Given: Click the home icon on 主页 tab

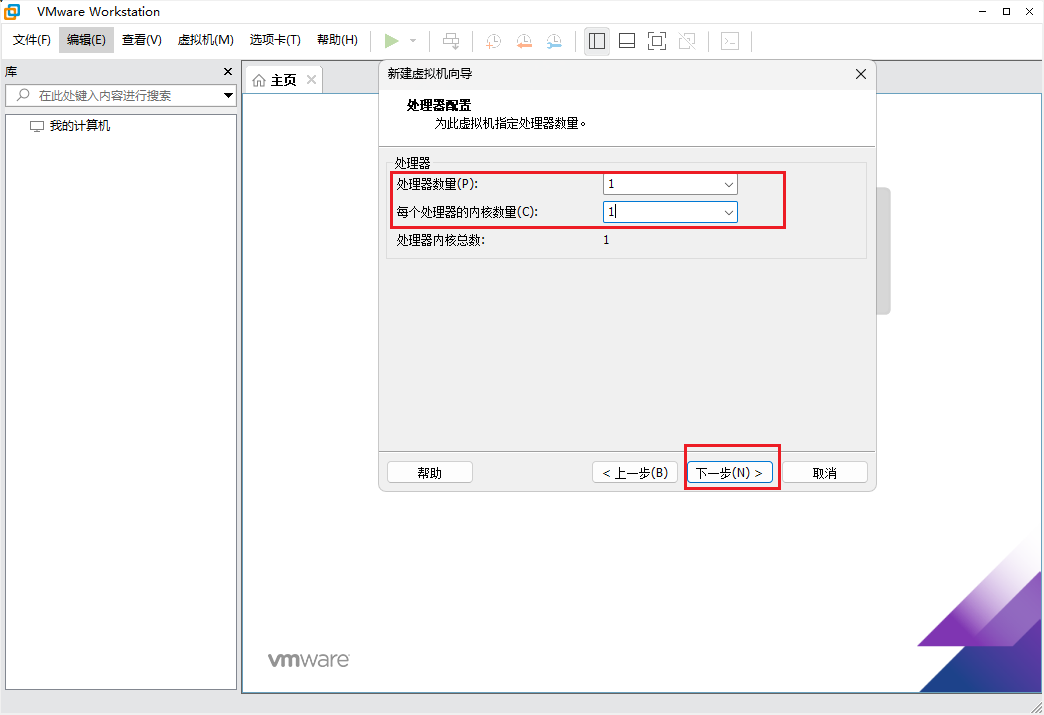Looking at the screenshot, I should (259, 81).
